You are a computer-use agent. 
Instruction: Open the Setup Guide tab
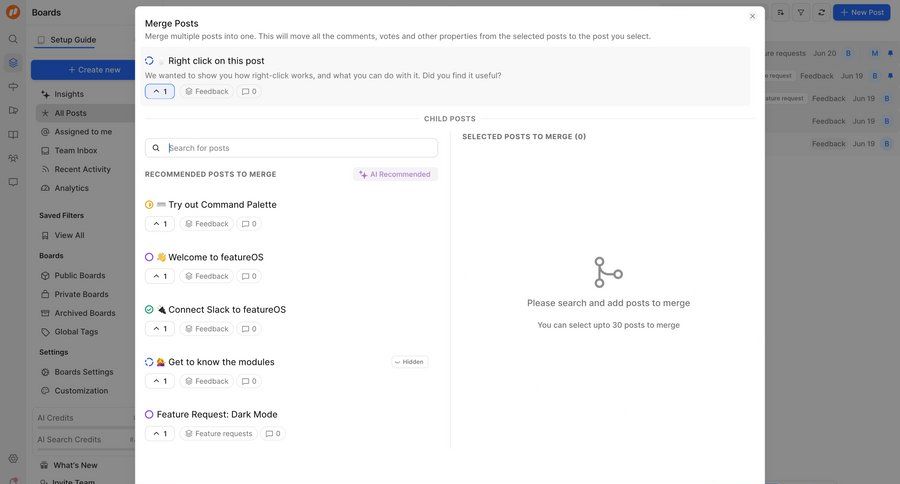point(67,40)
